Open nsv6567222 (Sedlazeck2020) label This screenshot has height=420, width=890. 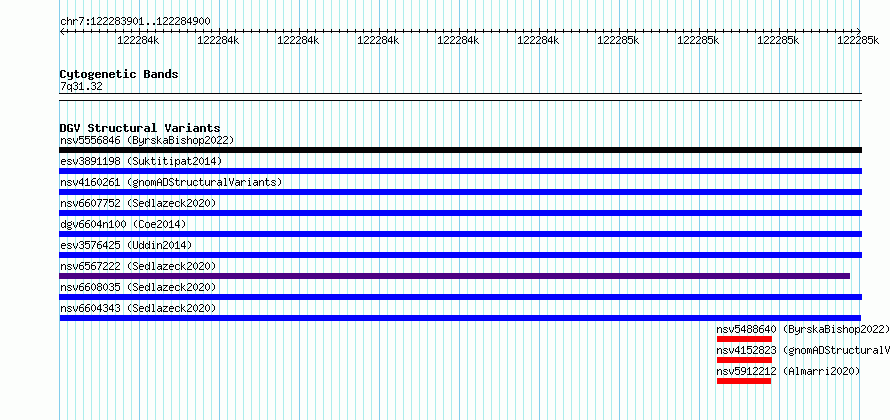pos(138,266)
